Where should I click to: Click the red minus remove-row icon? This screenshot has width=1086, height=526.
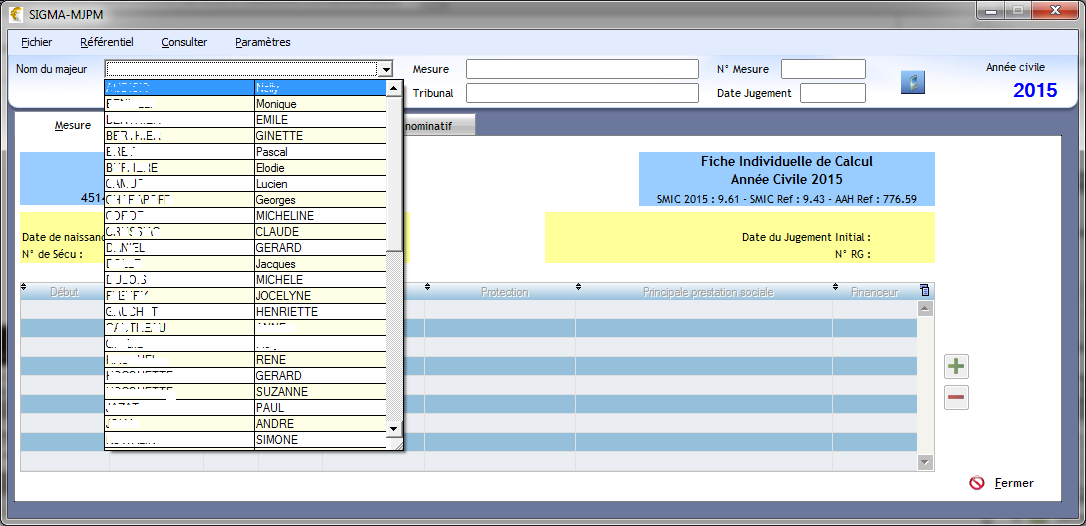pyautogui.click(x=956, y=398)
